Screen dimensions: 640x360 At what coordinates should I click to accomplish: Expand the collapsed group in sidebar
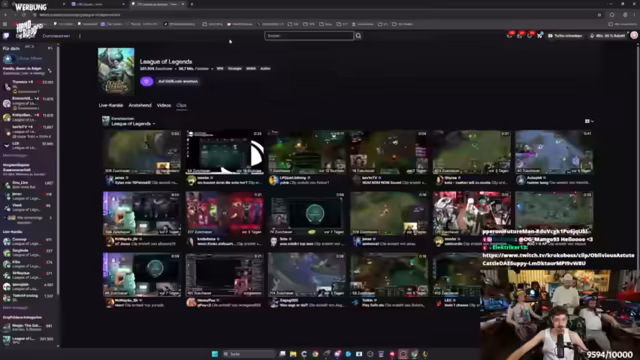(x=50, y=218)
